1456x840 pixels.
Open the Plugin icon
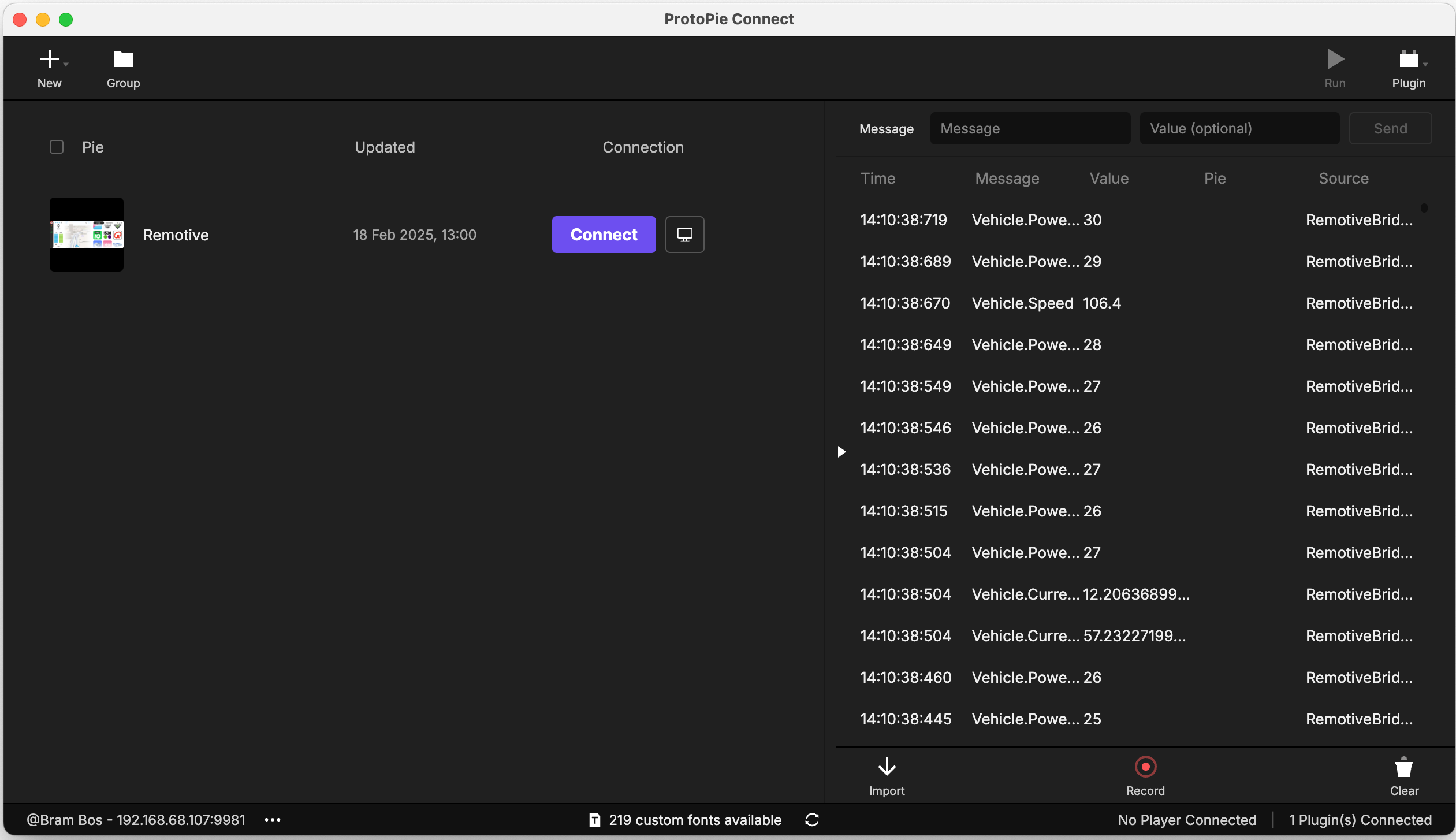click(x=1408, y=59)
